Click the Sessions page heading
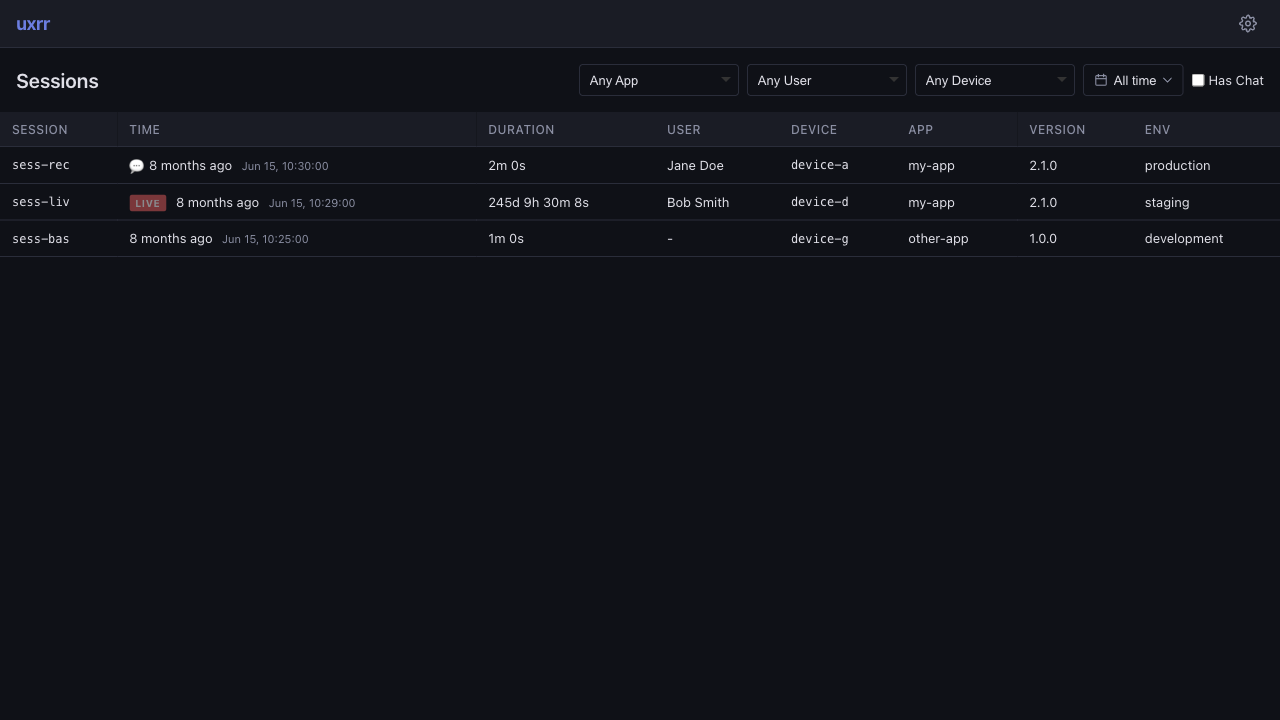The height and width of the screenshot is (720, 1280). [57, 81]
